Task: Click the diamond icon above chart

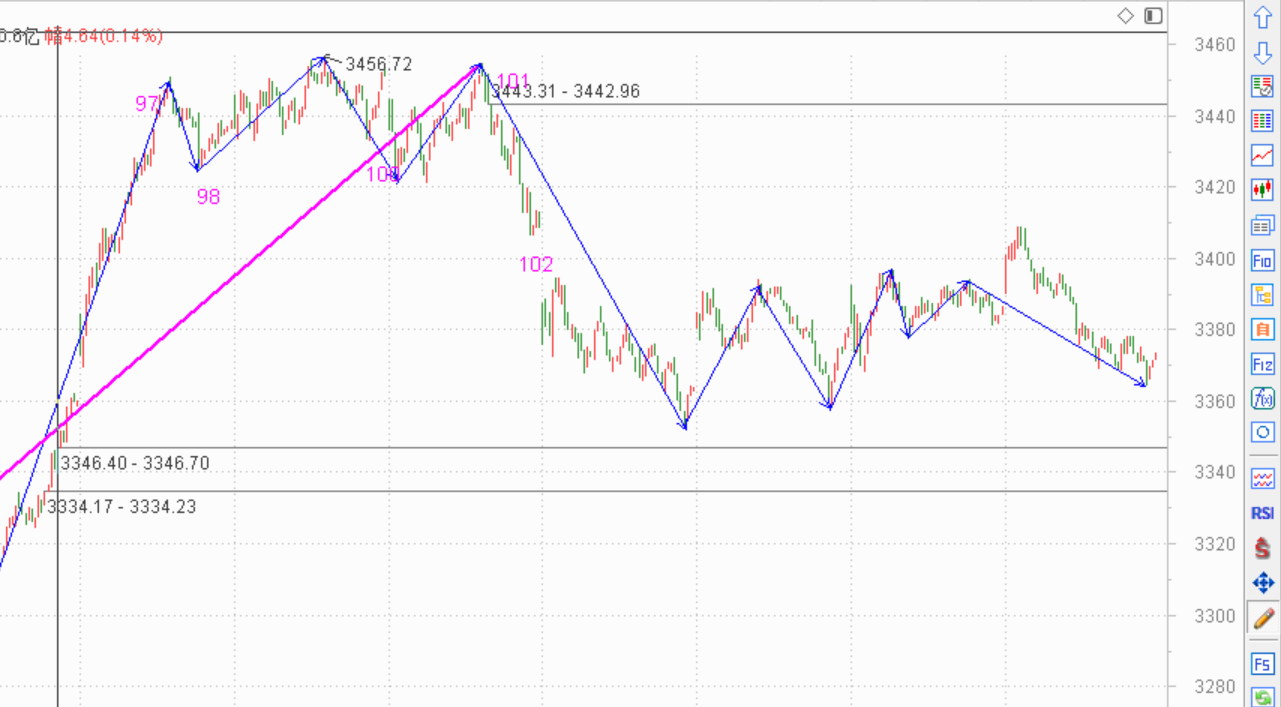Action: 1125,16
